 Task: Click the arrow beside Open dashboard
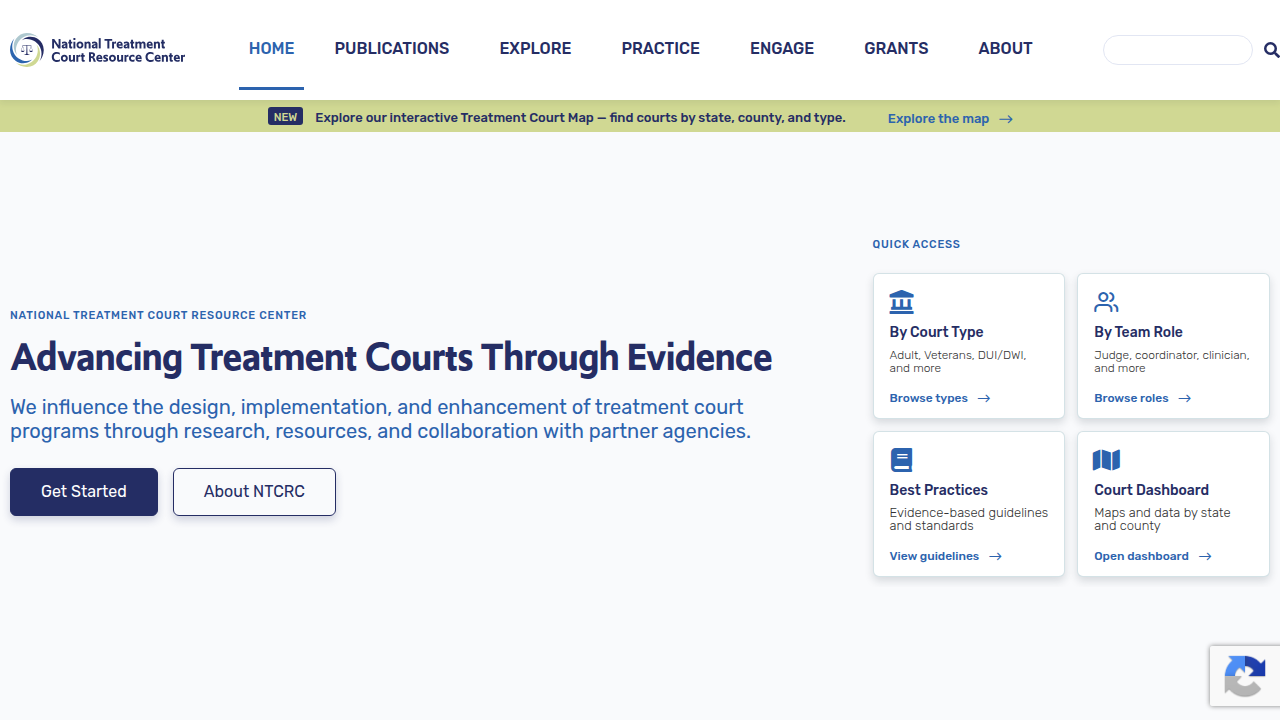pos(1205,556)
